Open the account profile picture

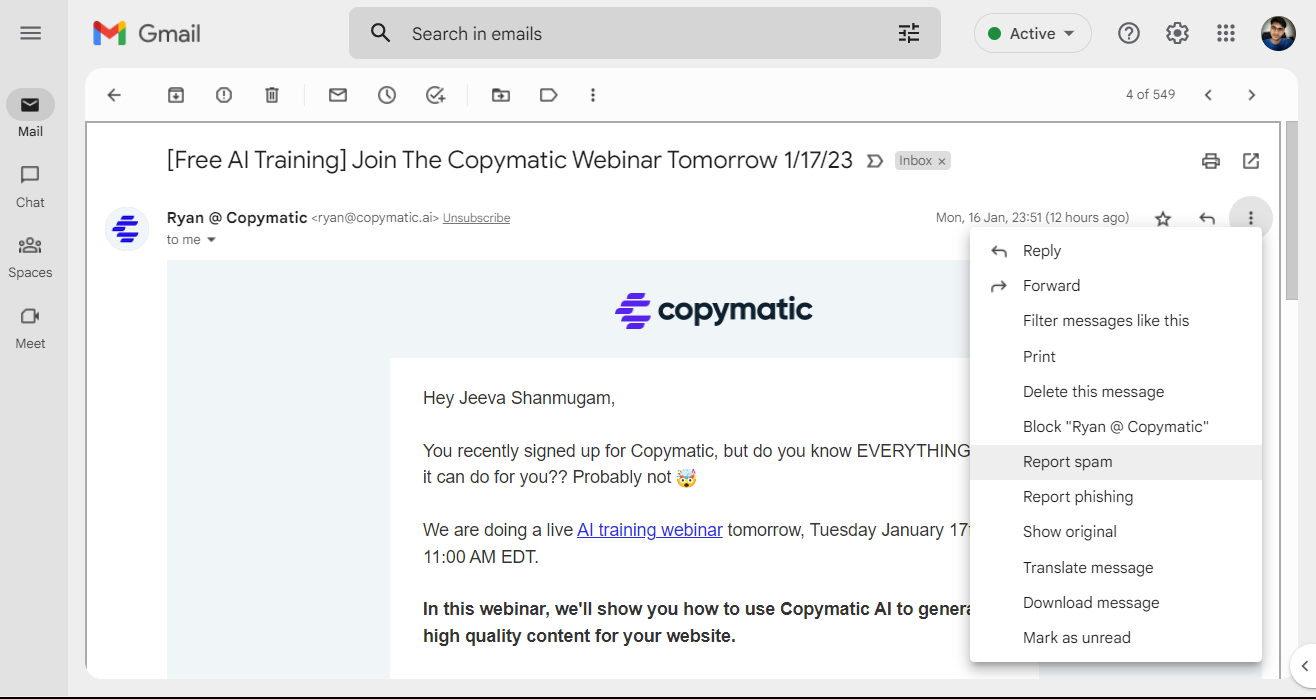pyautogui.click(x=1278, y=33)
